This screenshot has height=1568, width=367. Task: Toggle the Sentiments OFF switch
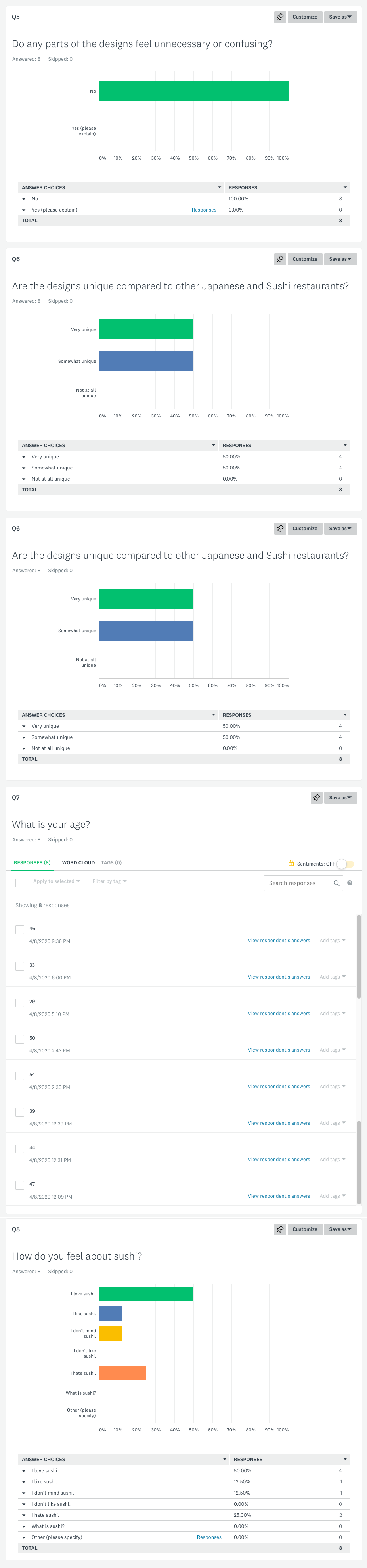pos(345,864)
